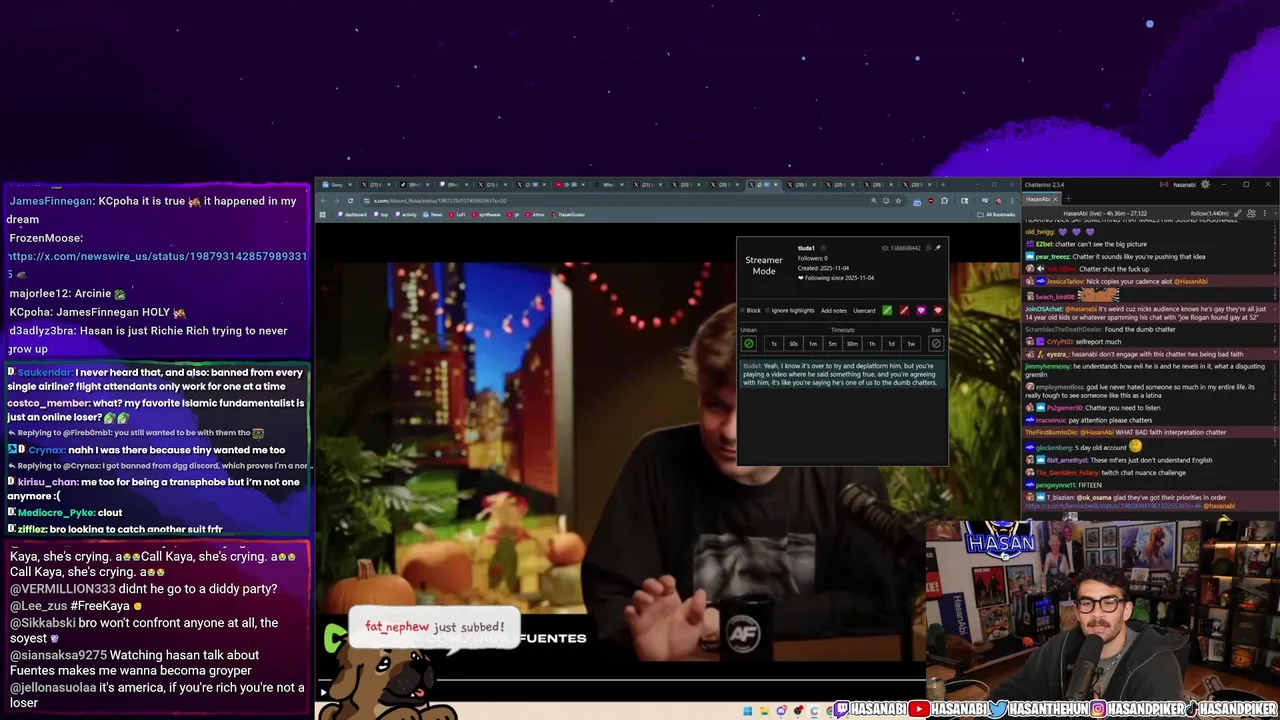Open the synthwave bookmark
Screen dimensions: 1280x720
[x=485, y=215]
